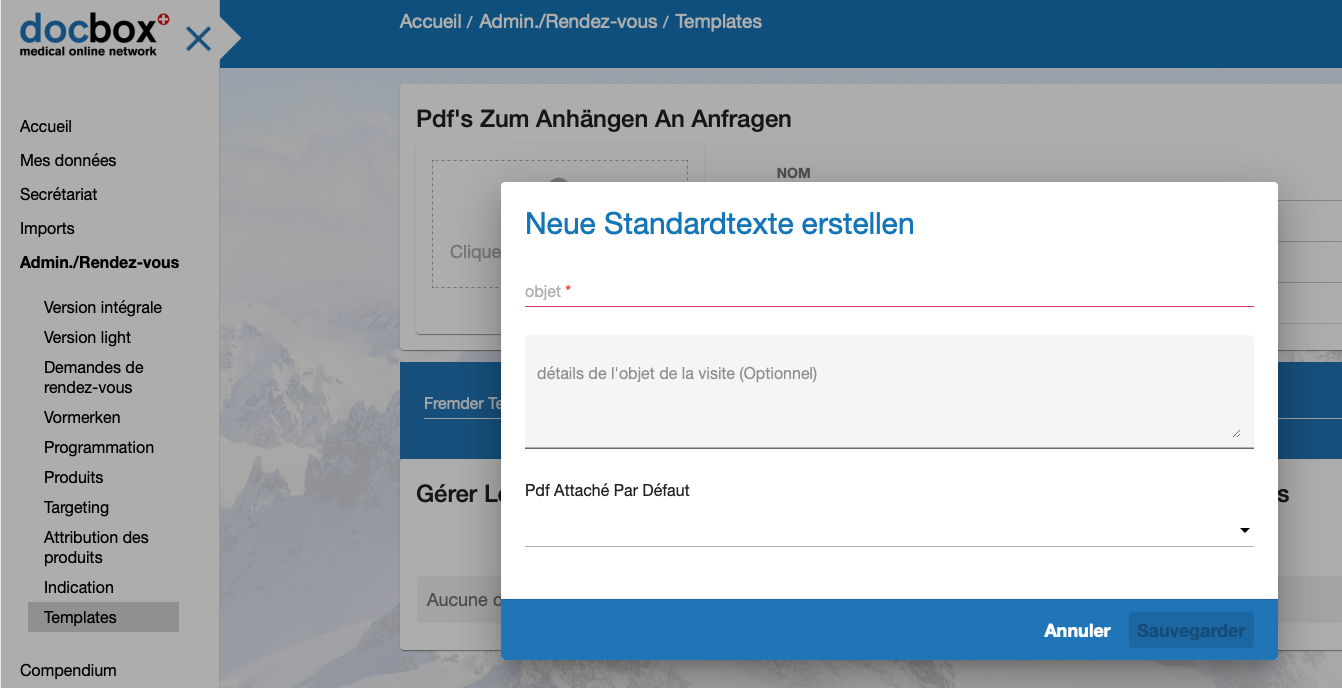The image size is (1342, 688).
Task: Select Version intégrale submenu item
Action: (x=103, y=308)
